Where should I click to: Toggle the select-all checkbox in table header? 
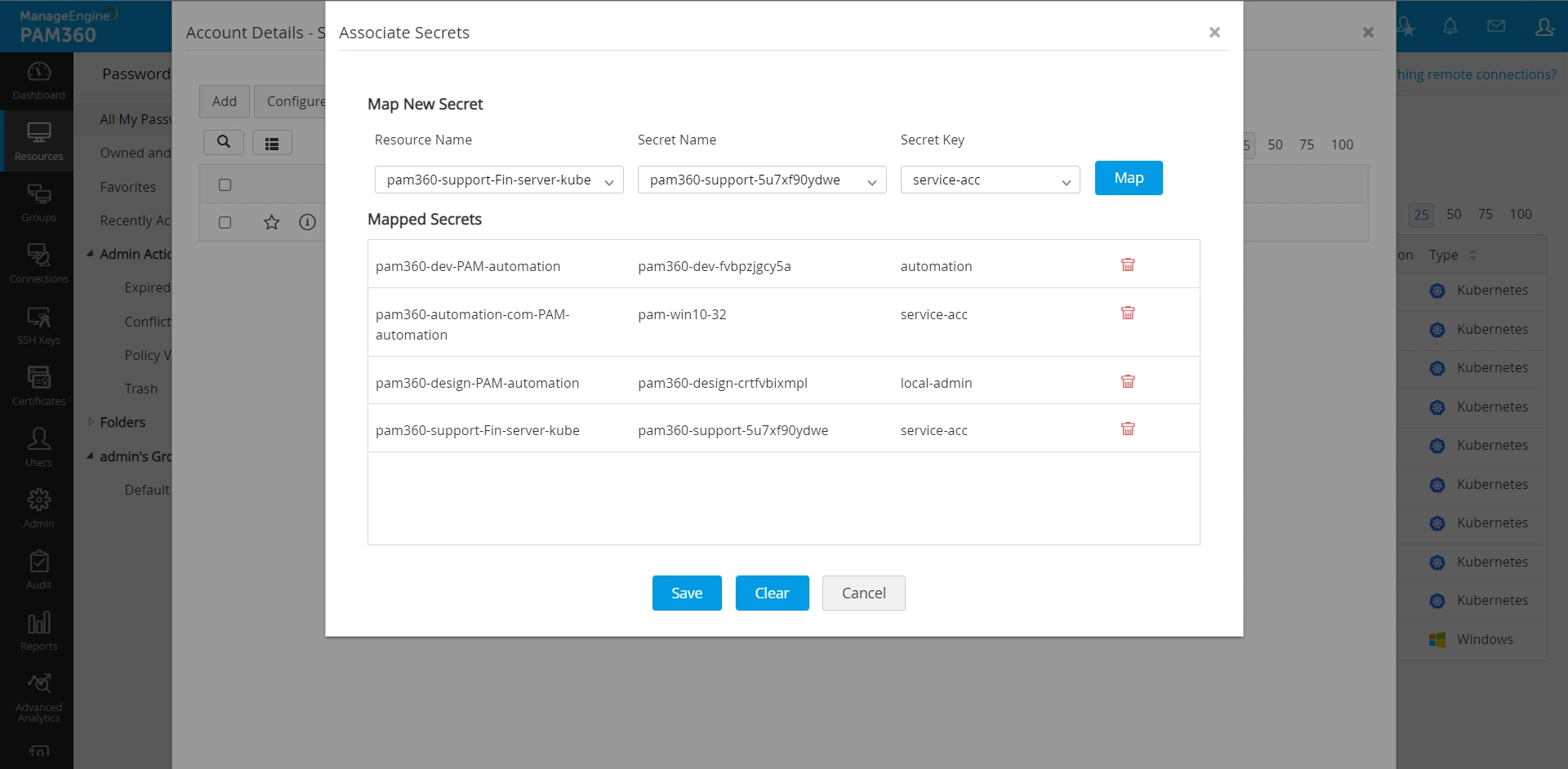225,184
